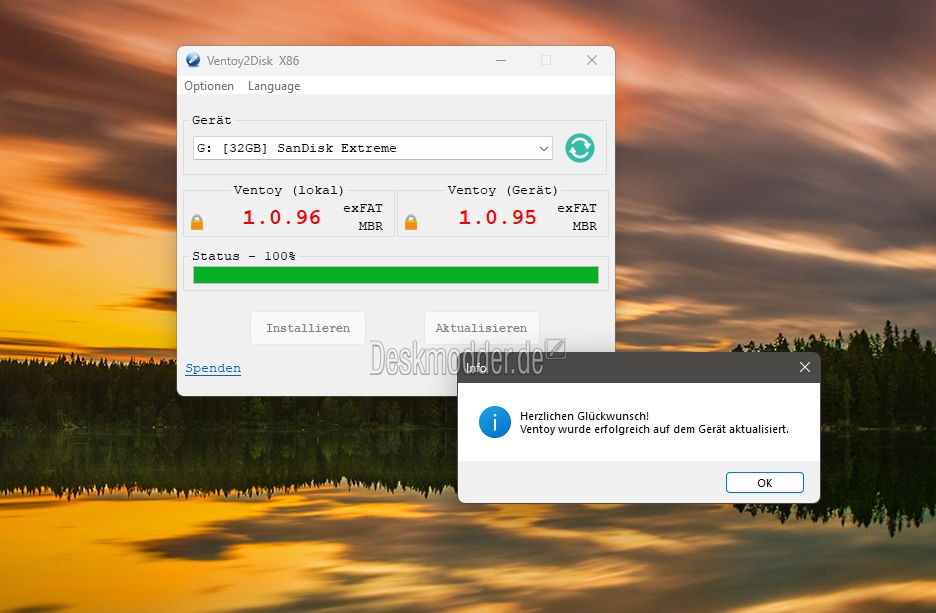The height and width of the screenshot is (613, 936).
Task: Click the blue info icon in dialog
Action: click(x=494, y=422)
